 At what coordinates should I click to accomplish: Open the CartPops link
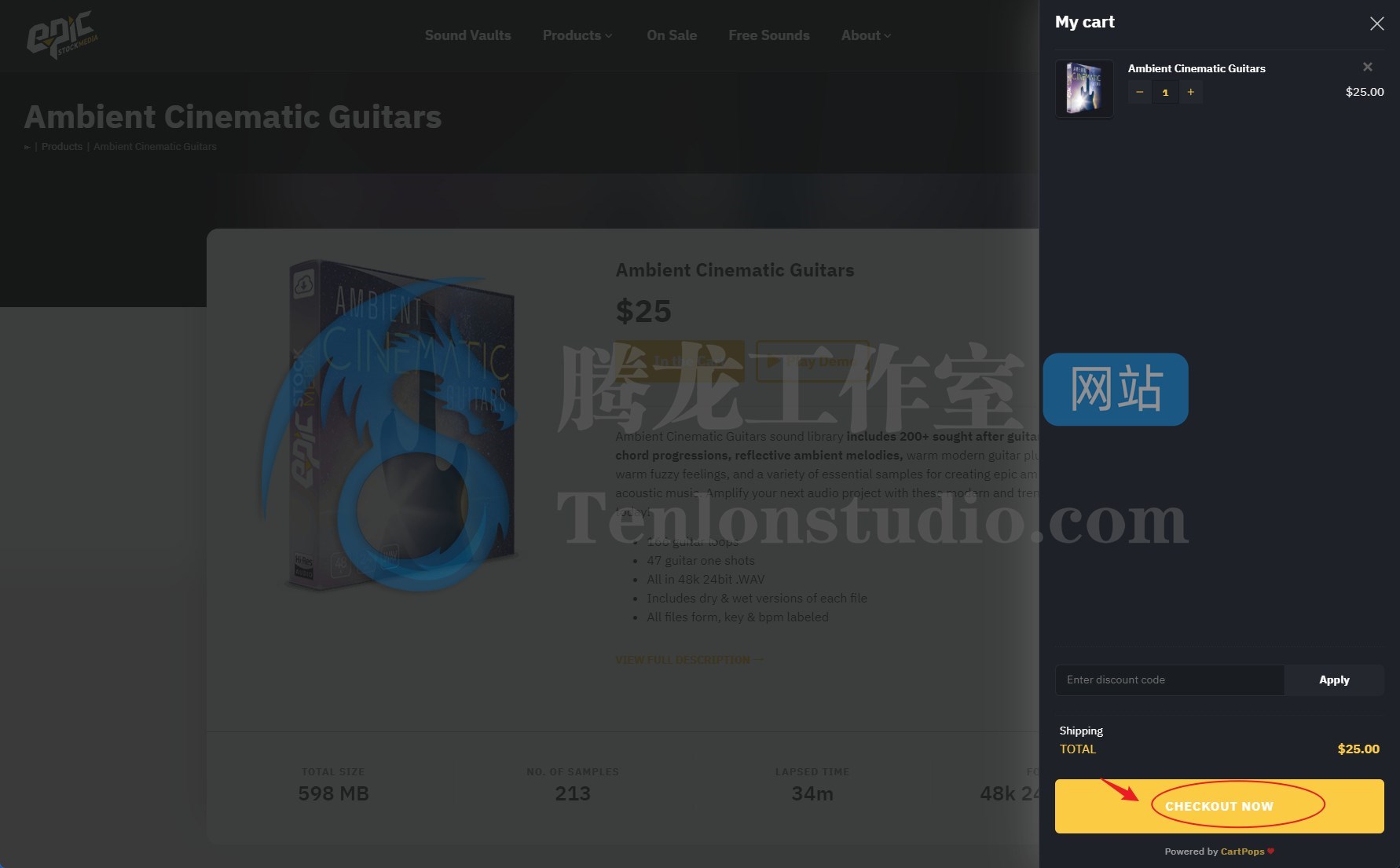point(1242,852)
